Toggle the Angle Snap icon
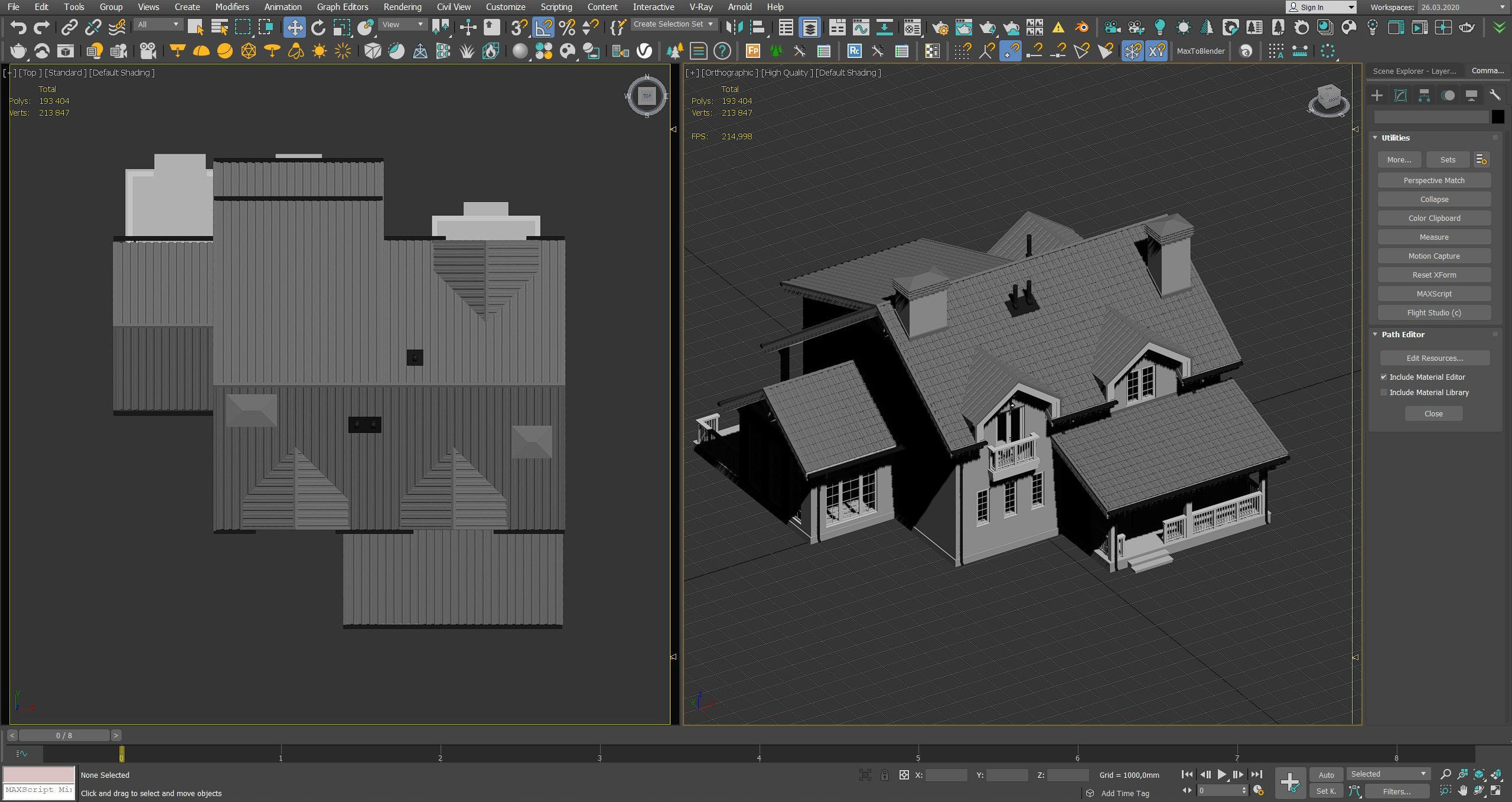The width and height of the screenshot is (1512, 802). (x=543, y=27)
